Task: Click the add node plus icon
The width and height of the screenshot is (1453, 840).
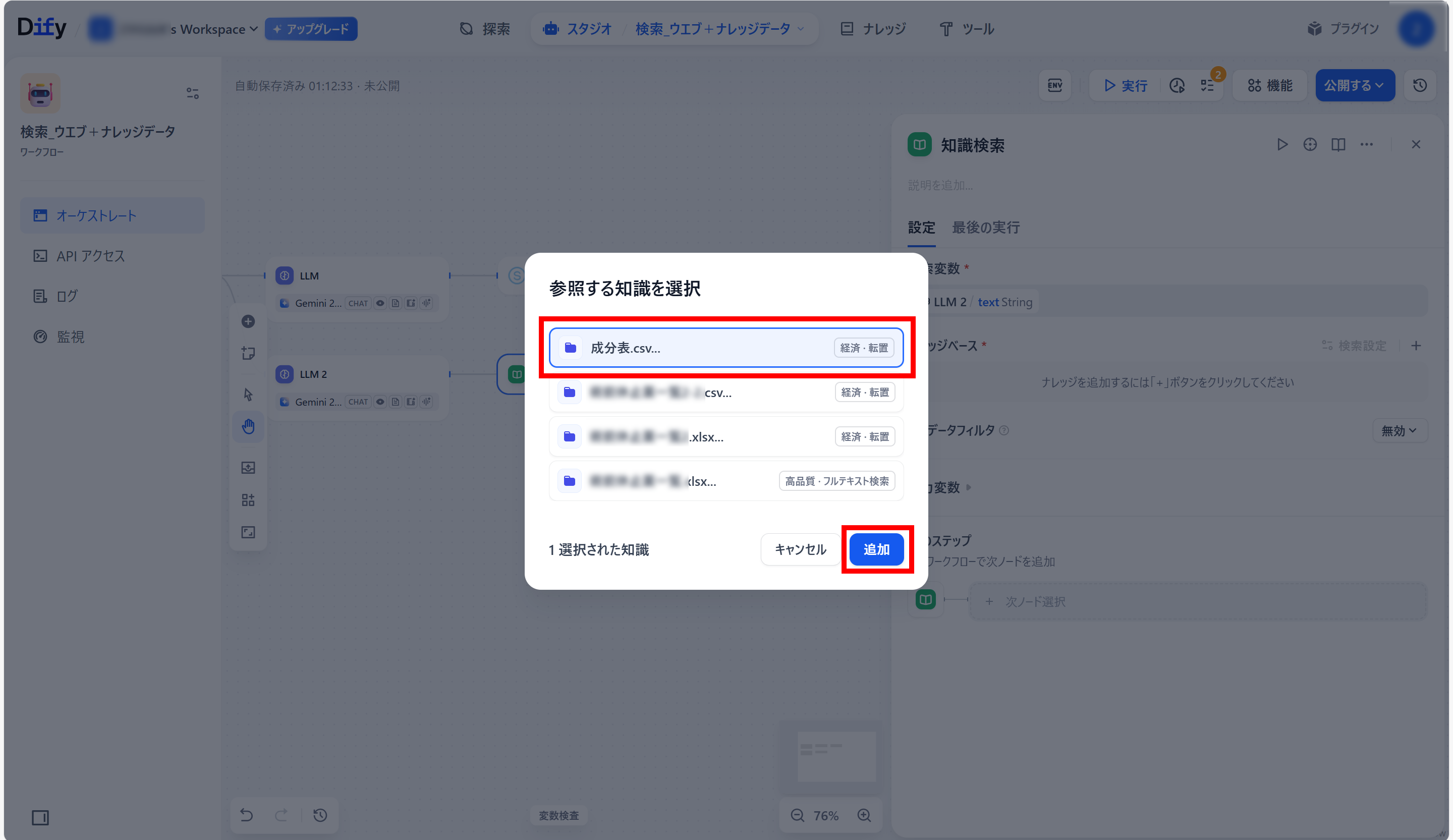Action: [x=248, y=321]
